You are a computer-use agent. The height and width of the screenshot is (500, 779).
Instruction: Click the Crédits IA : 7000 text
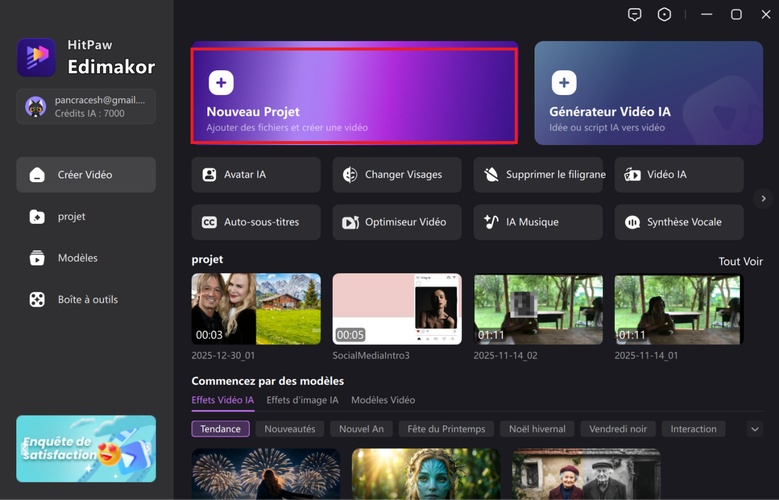click(89, 113)
